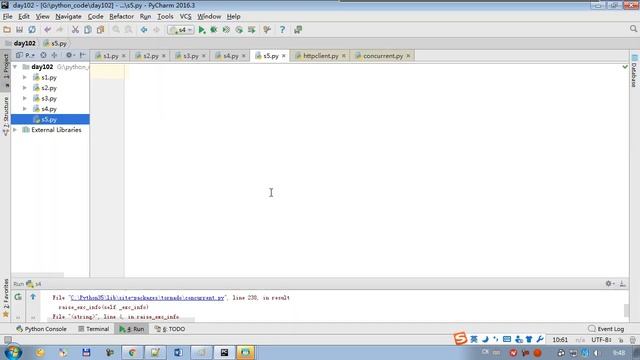Click the Undo toolbar arrow
The image size is (640, 360).
(47, 30)
